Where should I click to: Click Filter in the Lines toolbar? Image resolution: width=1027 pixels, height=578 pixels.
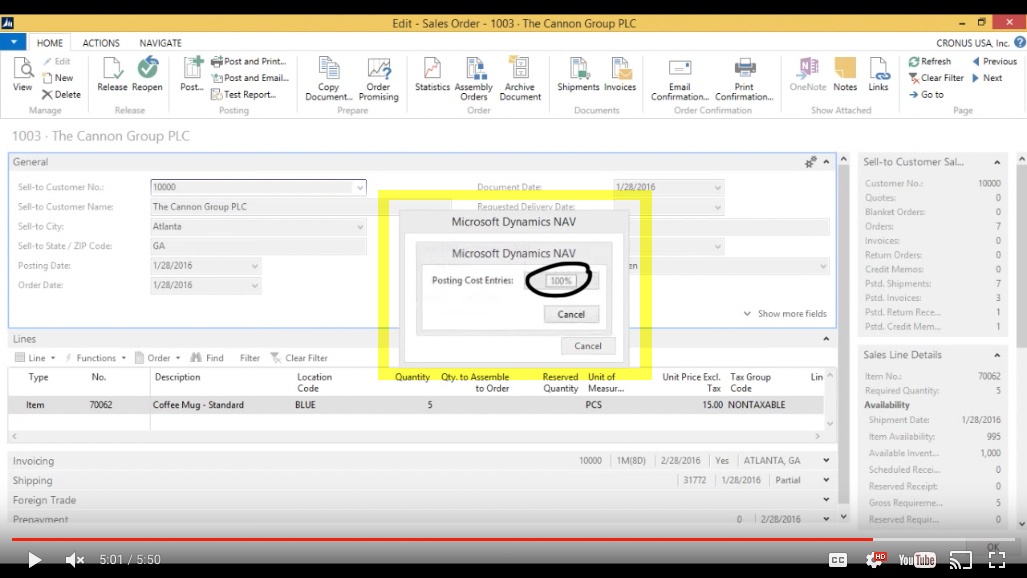click(x=250, y=358)
